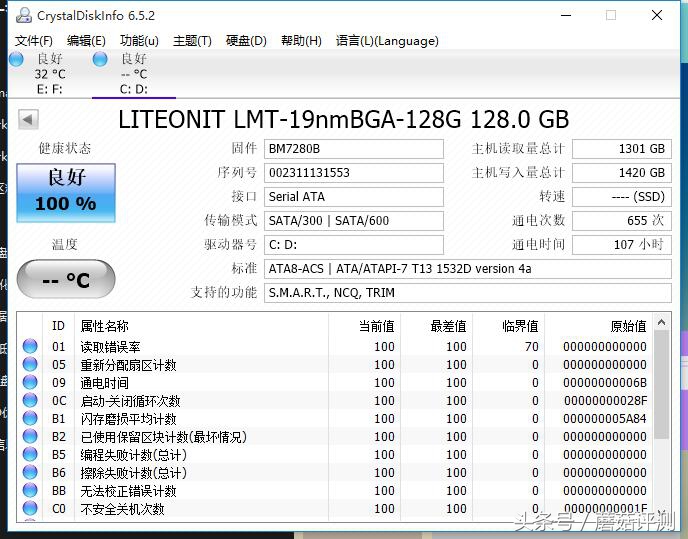The width and height of the screenshot is (688, 539).
Task: Click the 临界值 column header
Action: pos(508,326)
